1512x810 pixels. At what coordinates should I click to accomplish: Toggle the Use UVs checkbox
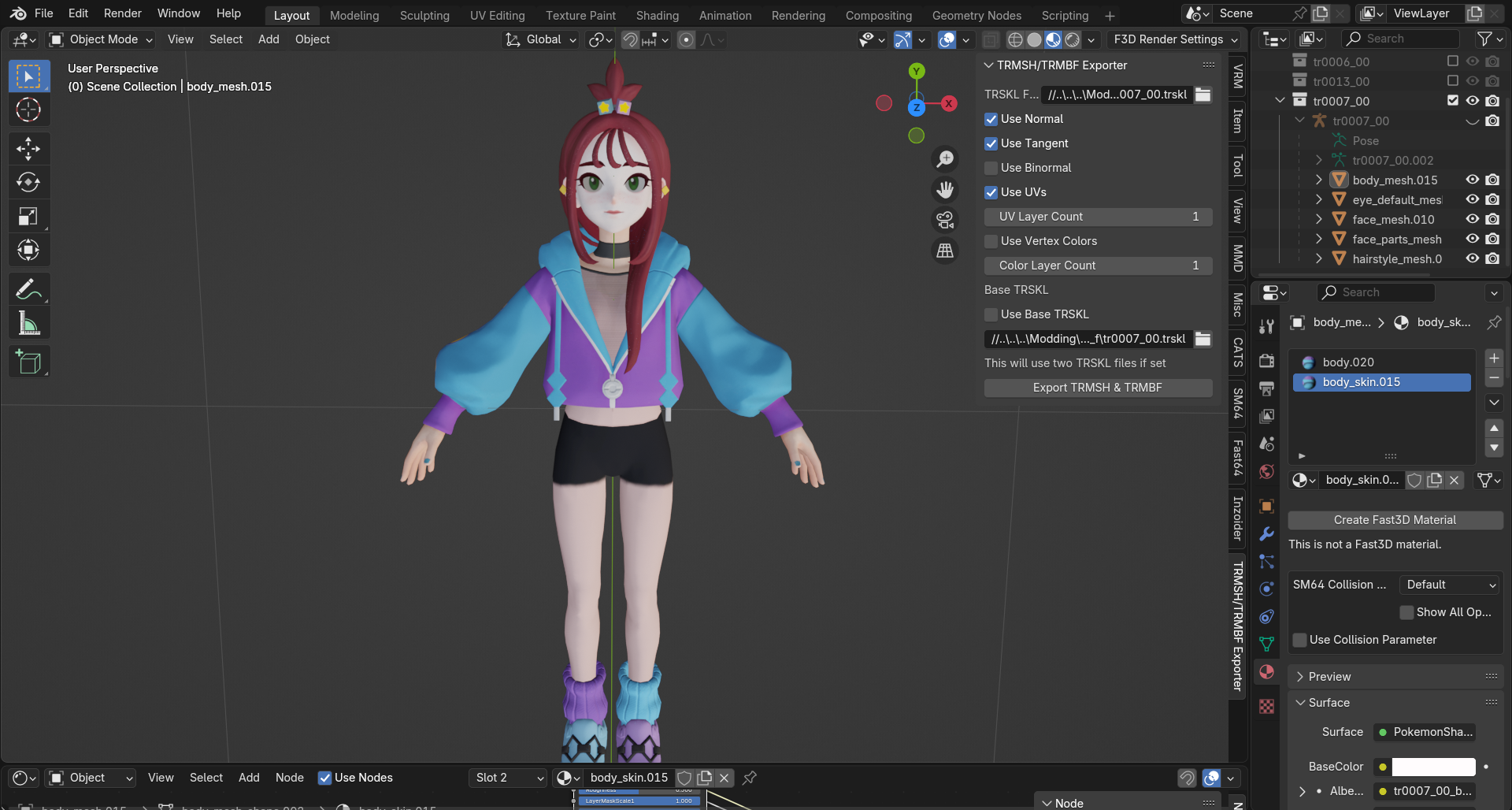[x=991, y=192]
